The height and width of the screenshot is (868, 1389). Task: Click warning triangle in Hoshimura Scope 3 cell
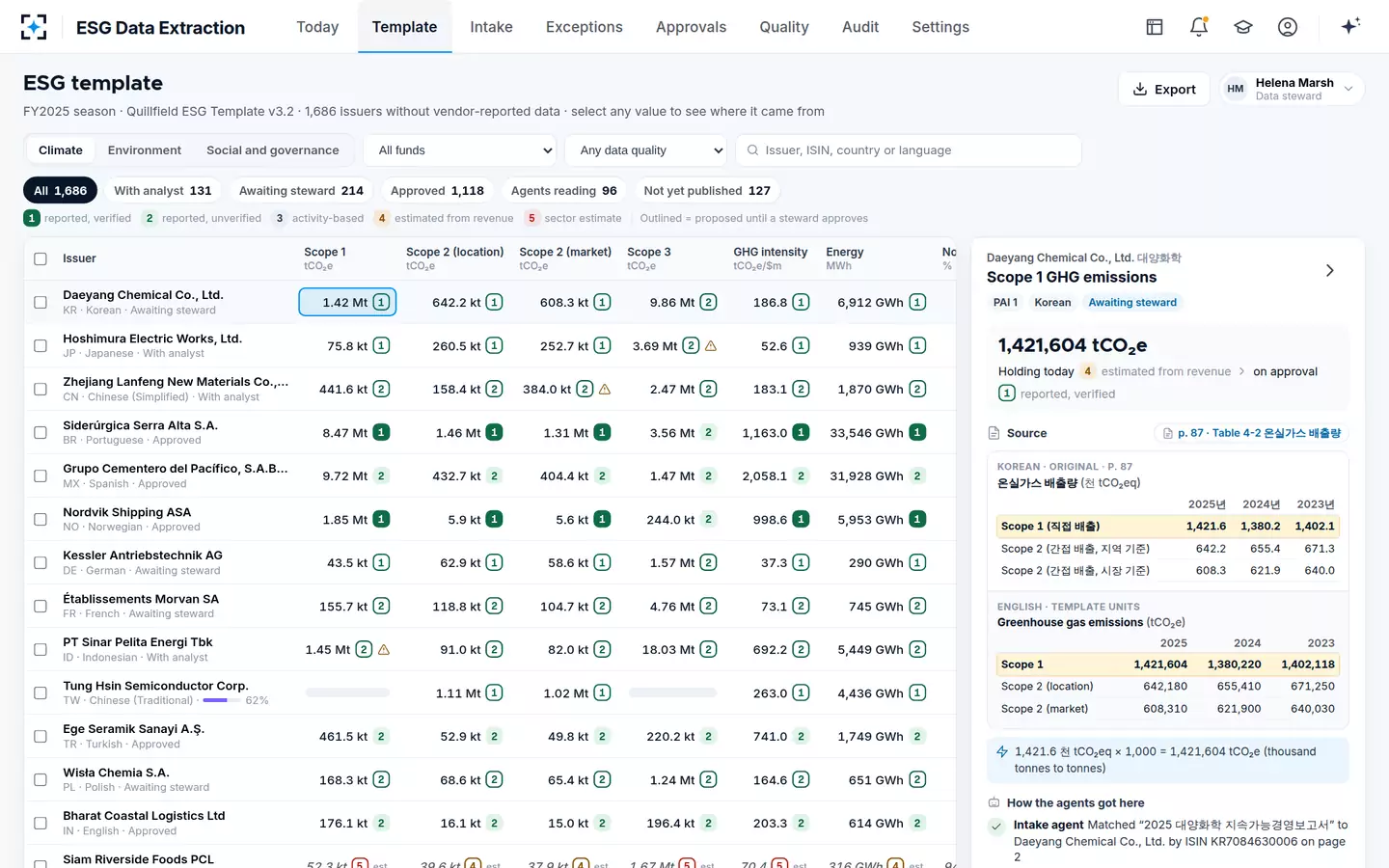tap(711, 345)
